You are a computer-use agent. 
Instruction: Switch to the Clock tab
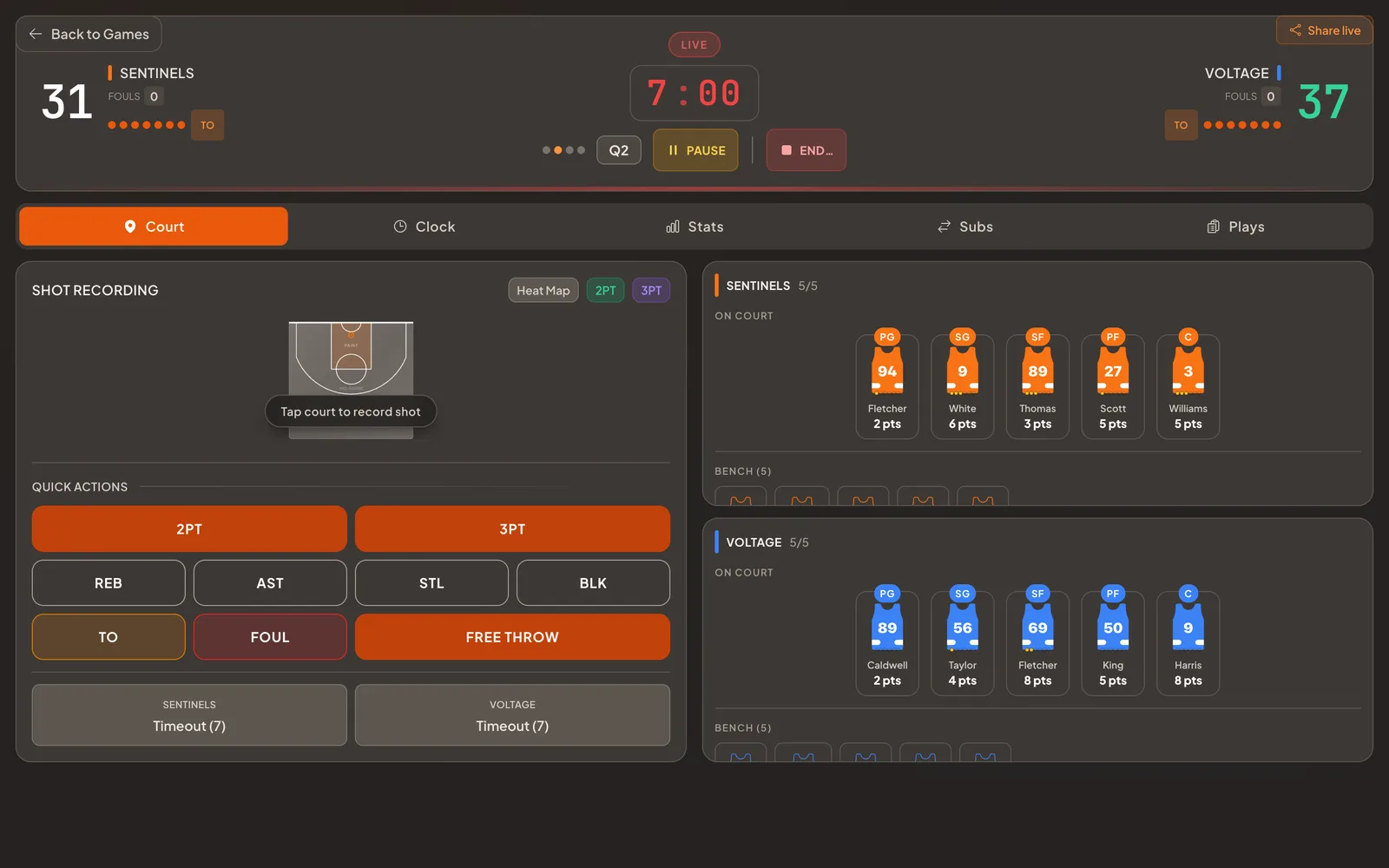tap(424, 227)
